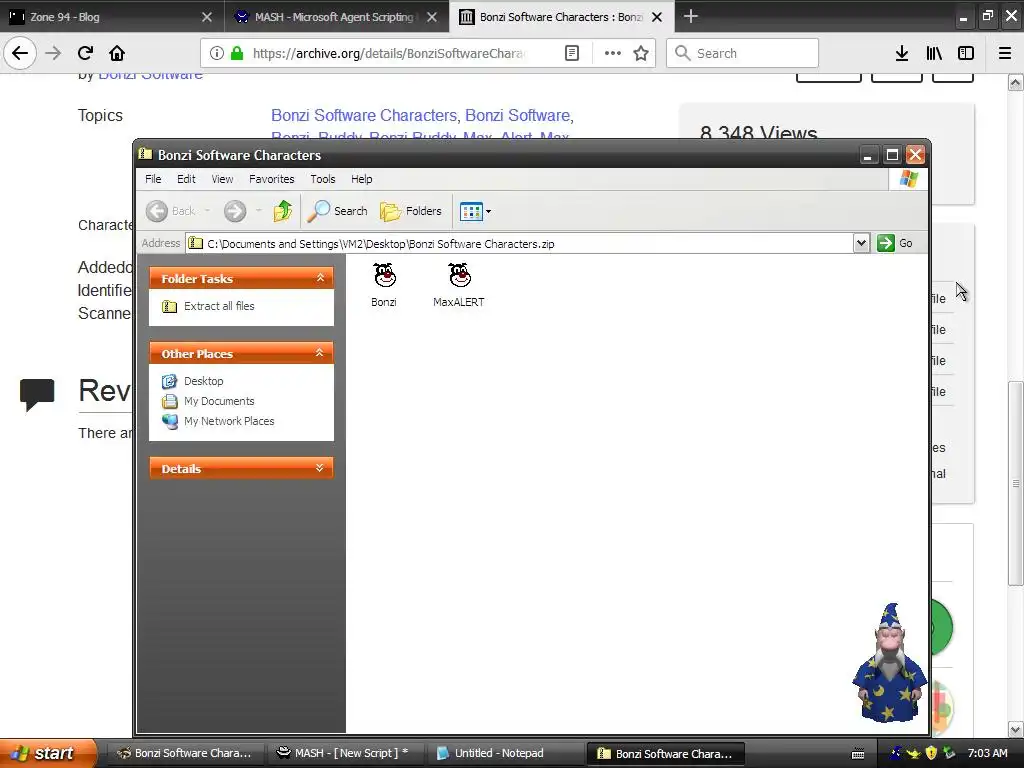Image resolution: width=1024 pixels, height=768 pixels.
Task: Open the Bonzi character file
Action: 384,284
